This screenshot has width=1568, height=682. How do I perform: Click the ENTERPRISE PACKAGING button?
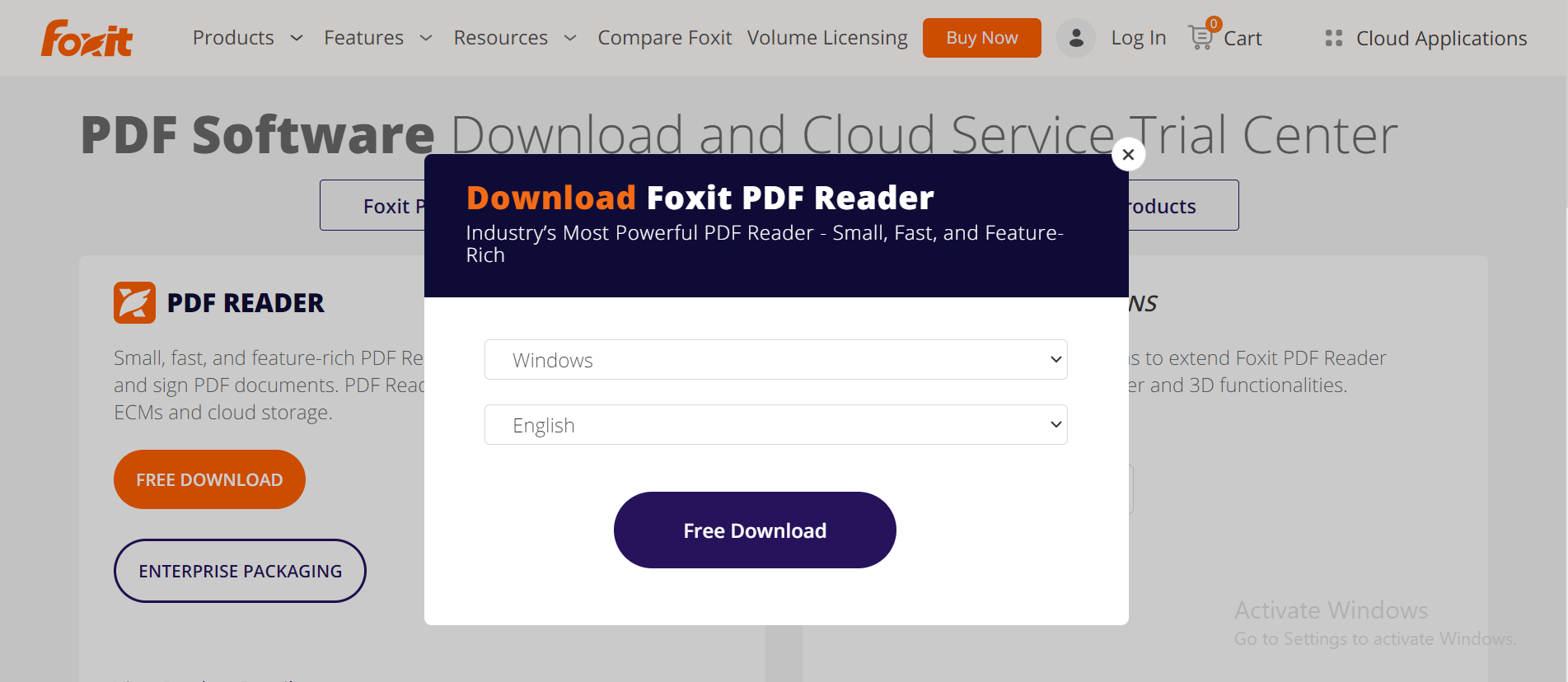(x=240, y=571)
